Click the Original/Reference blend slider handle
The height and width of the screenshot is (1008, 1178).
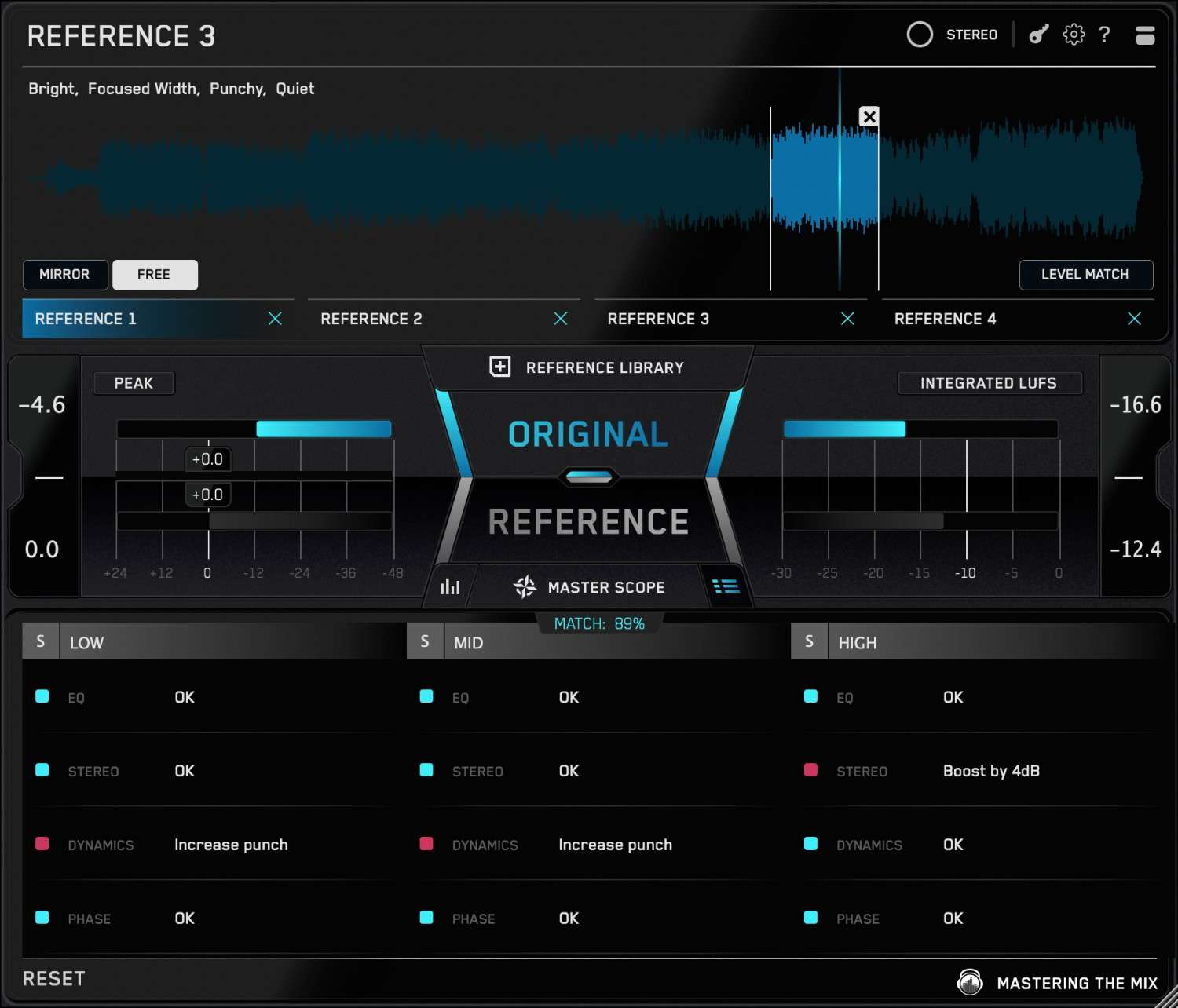click(587, 477)
